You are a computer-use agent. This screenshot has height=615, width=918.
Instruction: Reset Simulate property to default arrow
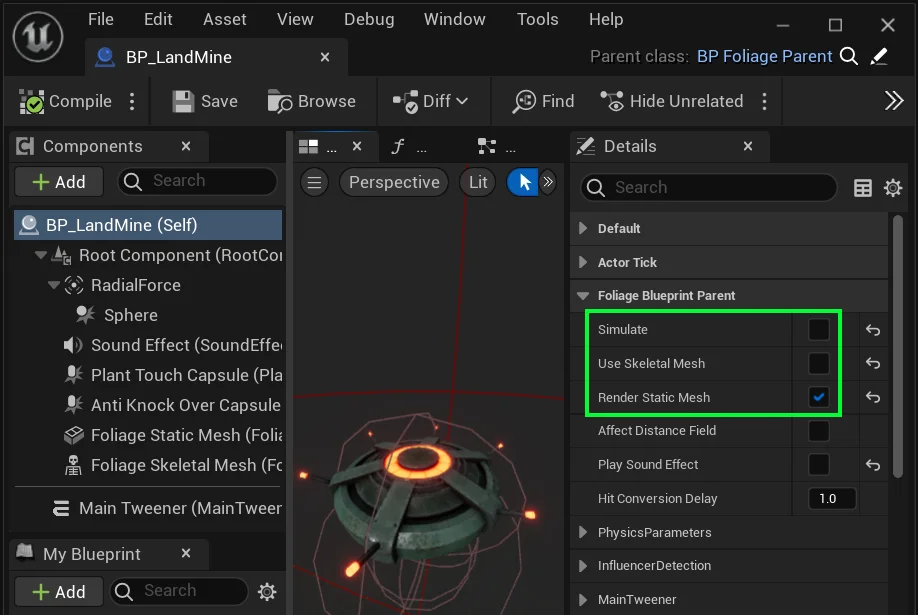coord(873,330)
